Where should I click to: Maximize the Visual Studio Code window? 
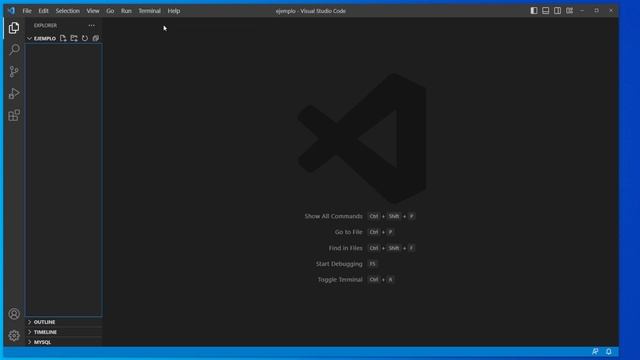(x=596, y=11)
